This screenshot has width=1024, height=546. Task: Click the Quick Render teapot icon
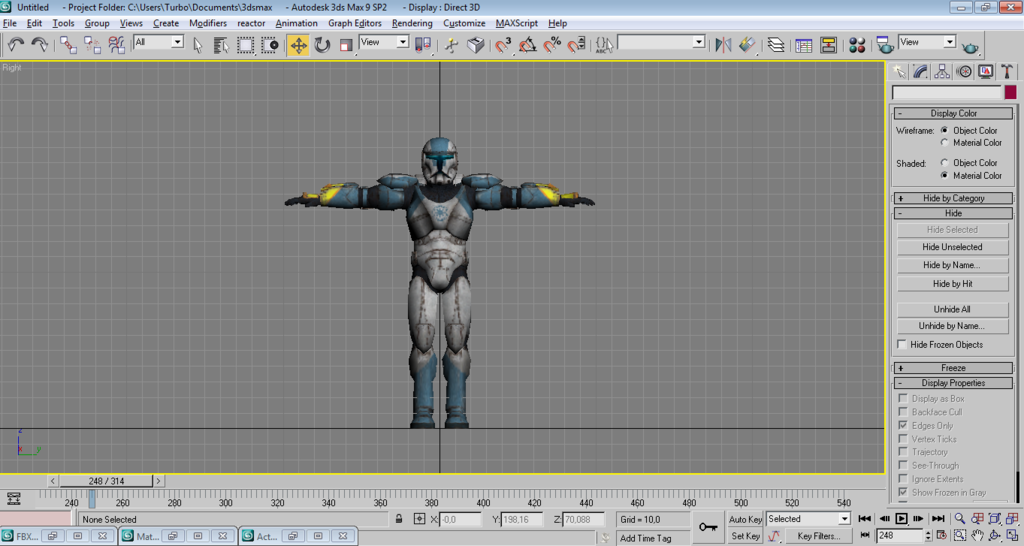pos(970,47)
